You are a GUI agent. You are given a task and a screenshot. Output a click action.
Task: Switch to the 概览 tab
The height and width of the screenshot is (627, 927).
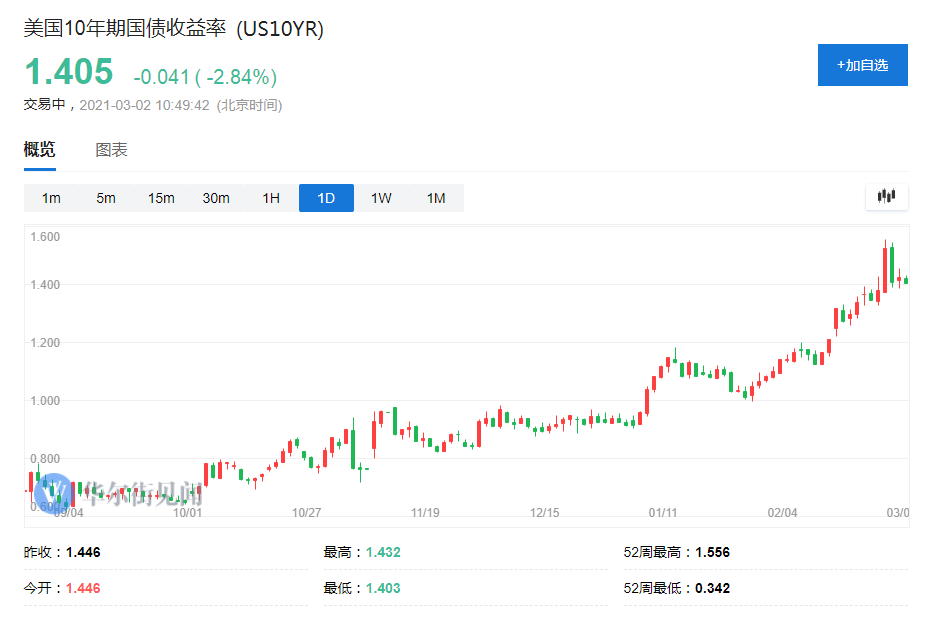pos(40,150)
